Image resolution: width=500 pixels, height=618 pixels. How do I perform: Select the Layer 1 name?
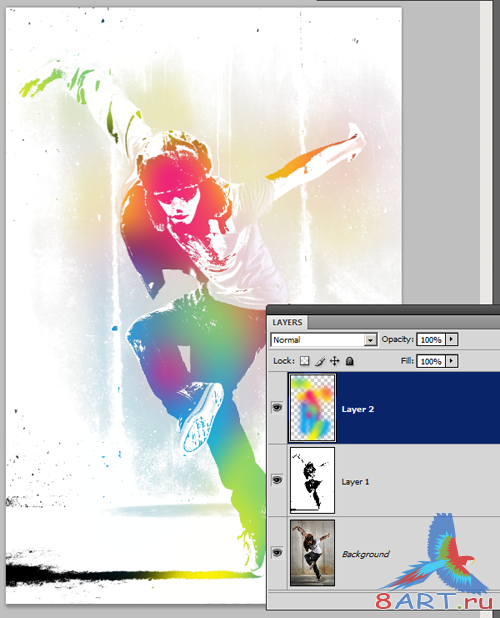click(355, 482)
